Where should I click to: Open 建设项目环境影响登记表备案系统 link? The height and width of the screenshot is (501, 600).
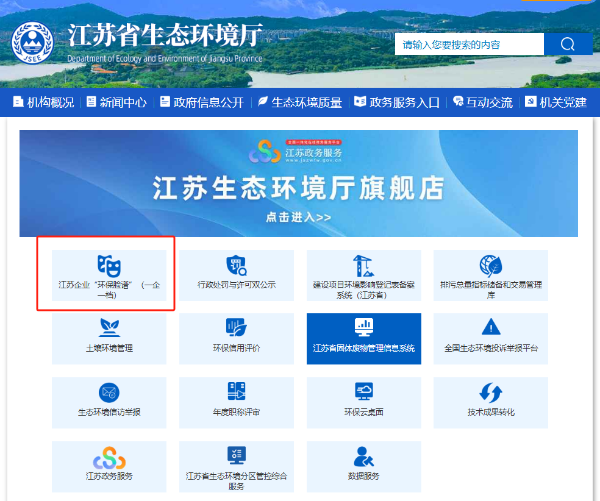pos(364,276)
